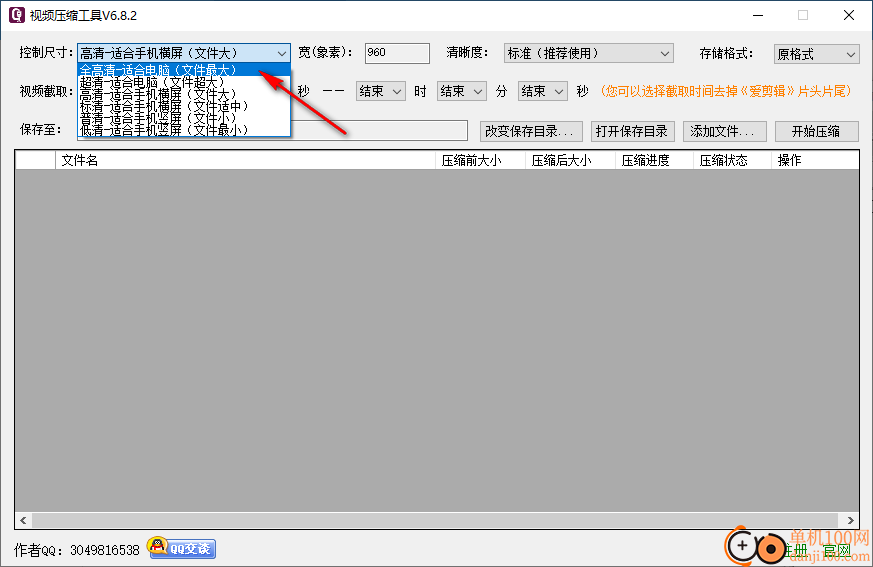Open the 控制尺寸 size dropdown
Viewport: 873px width, 567px height.
pyautogui.click(x=184, y=53)
